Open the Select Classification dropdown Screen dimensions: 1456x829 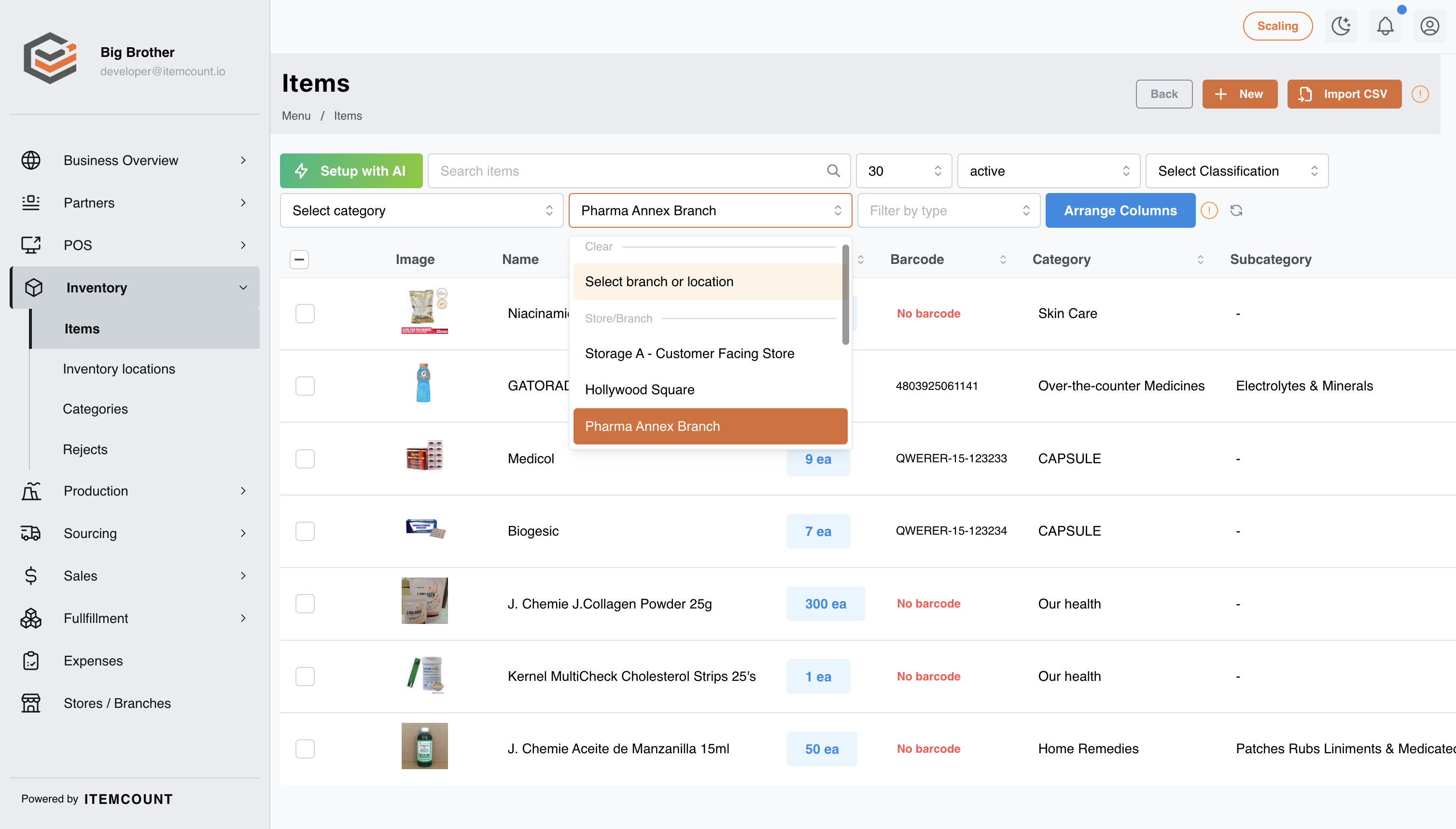(x=1237, y=171)
